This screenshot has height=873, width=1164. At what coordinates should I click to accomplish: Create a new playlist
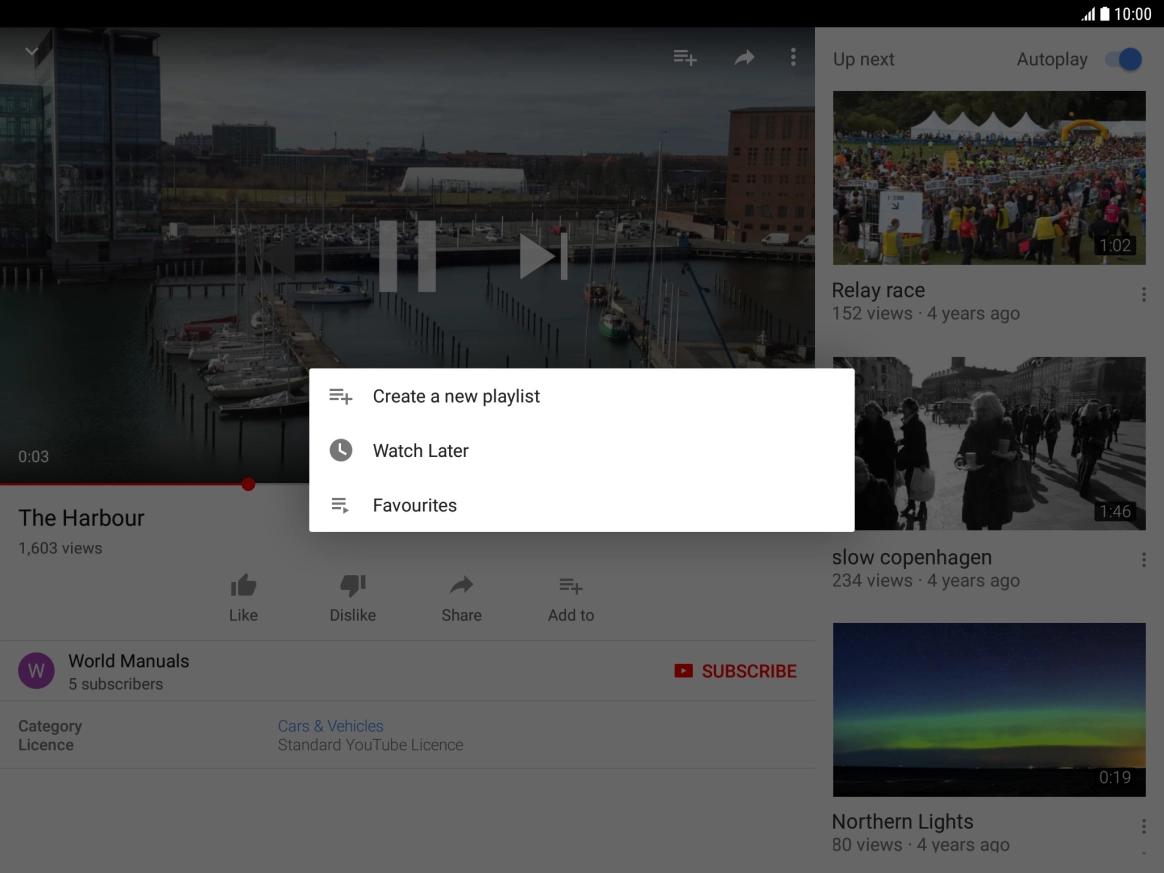click(455, 396)
